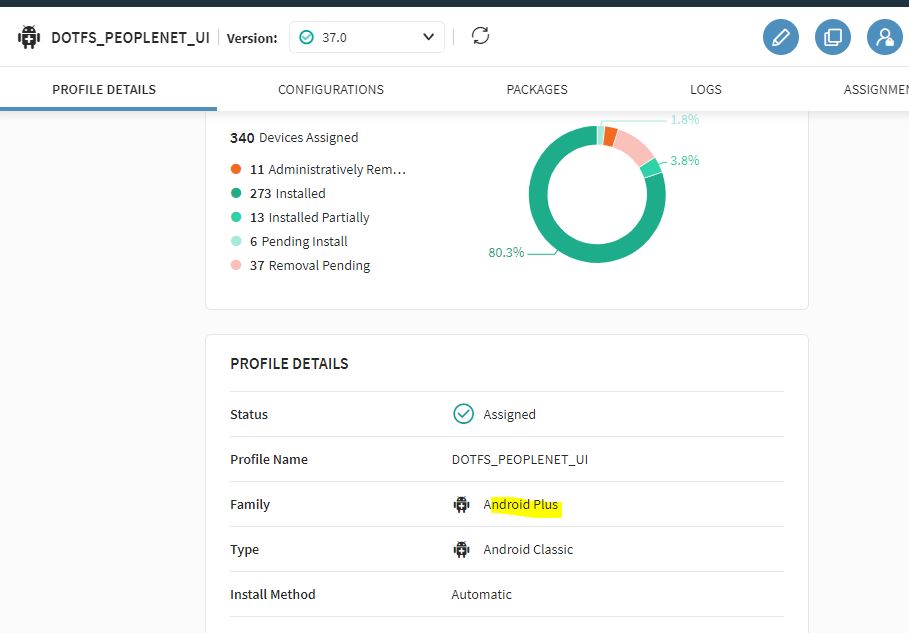Open the Packages tab
Image resolution: width=909 pixels, height=633 pixels.
click(x=537, y=90)
